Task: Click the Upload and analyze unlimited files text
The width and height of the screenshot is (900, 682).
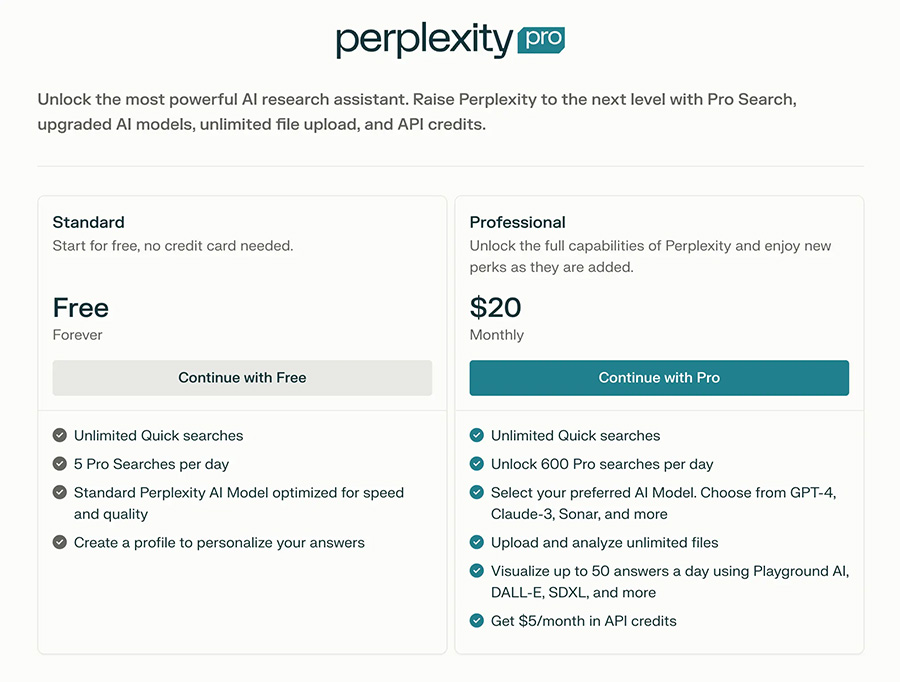Action: pos(604,543)
